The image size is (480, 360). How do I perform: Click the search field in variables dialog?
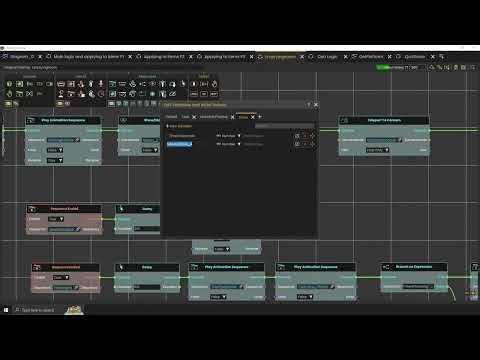click(x=285, y=126)
